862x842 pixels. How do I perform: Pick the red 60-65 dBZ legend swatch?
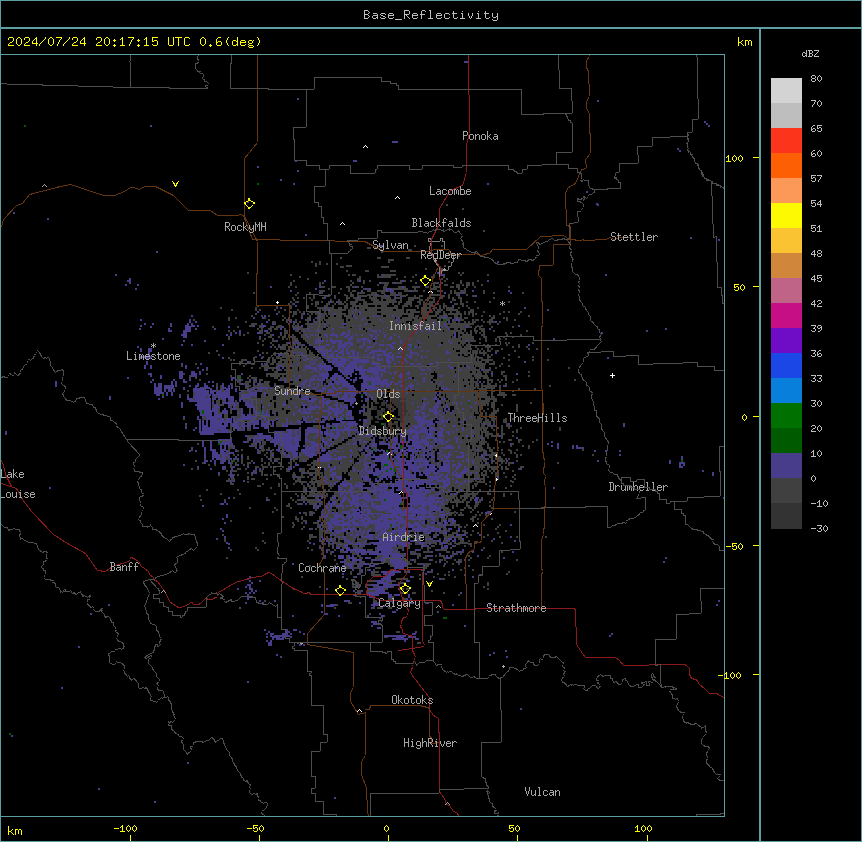pyautogui.click(x=786, y=141)
